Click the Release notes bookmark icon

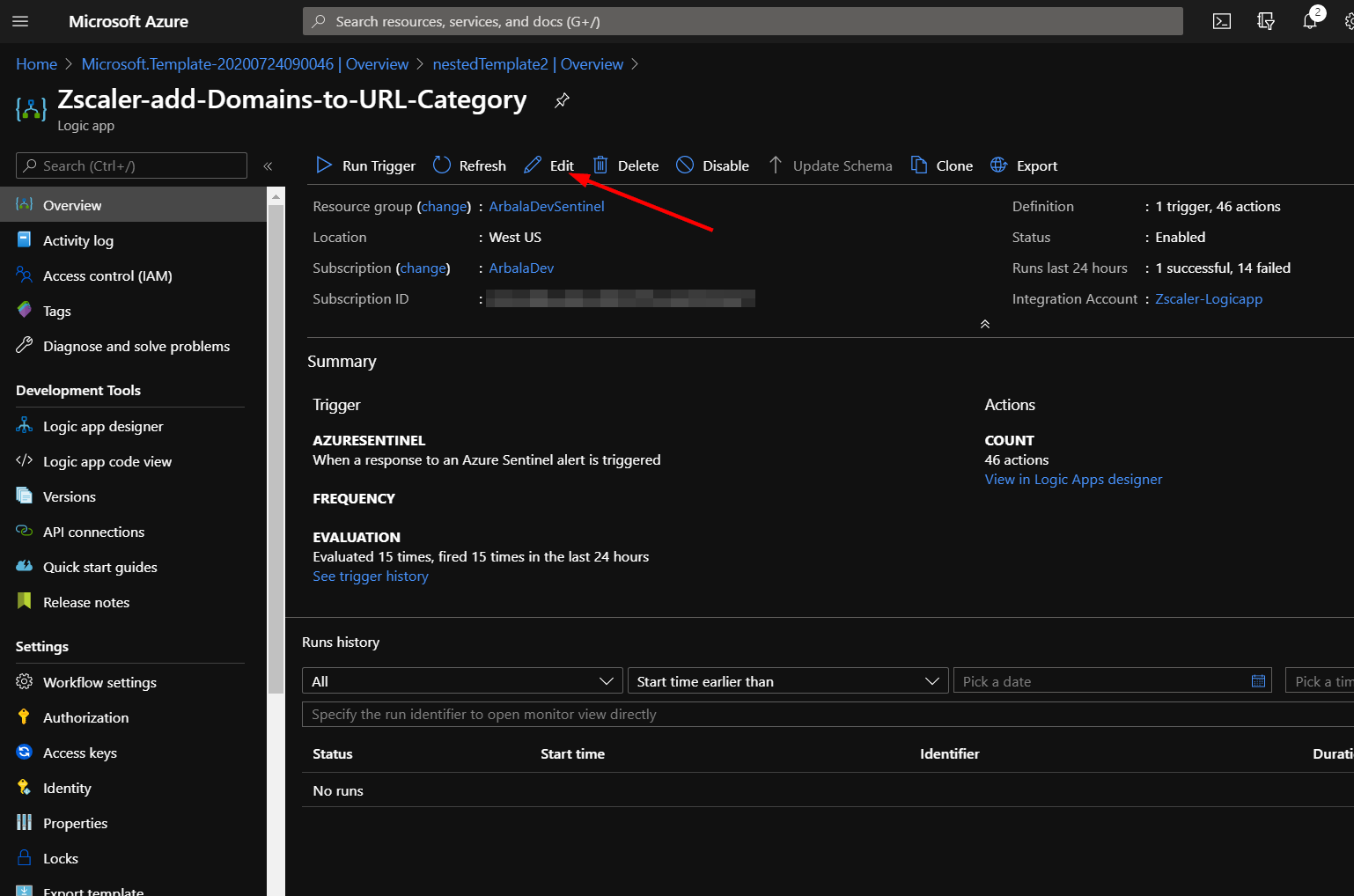[24, 601]
